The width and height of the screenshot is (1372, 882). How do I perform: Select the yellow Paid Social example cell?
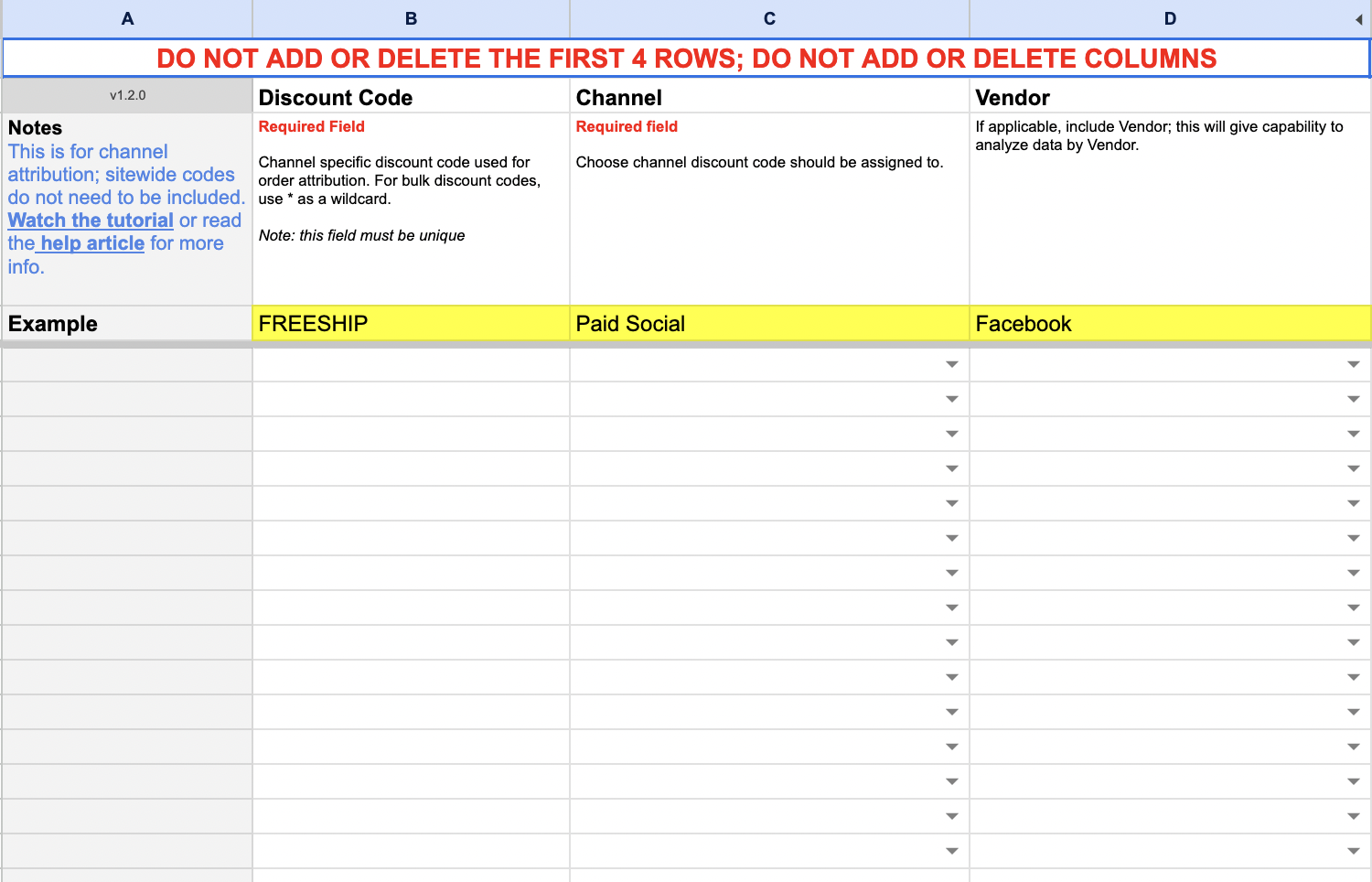click(x=769, y=324)
